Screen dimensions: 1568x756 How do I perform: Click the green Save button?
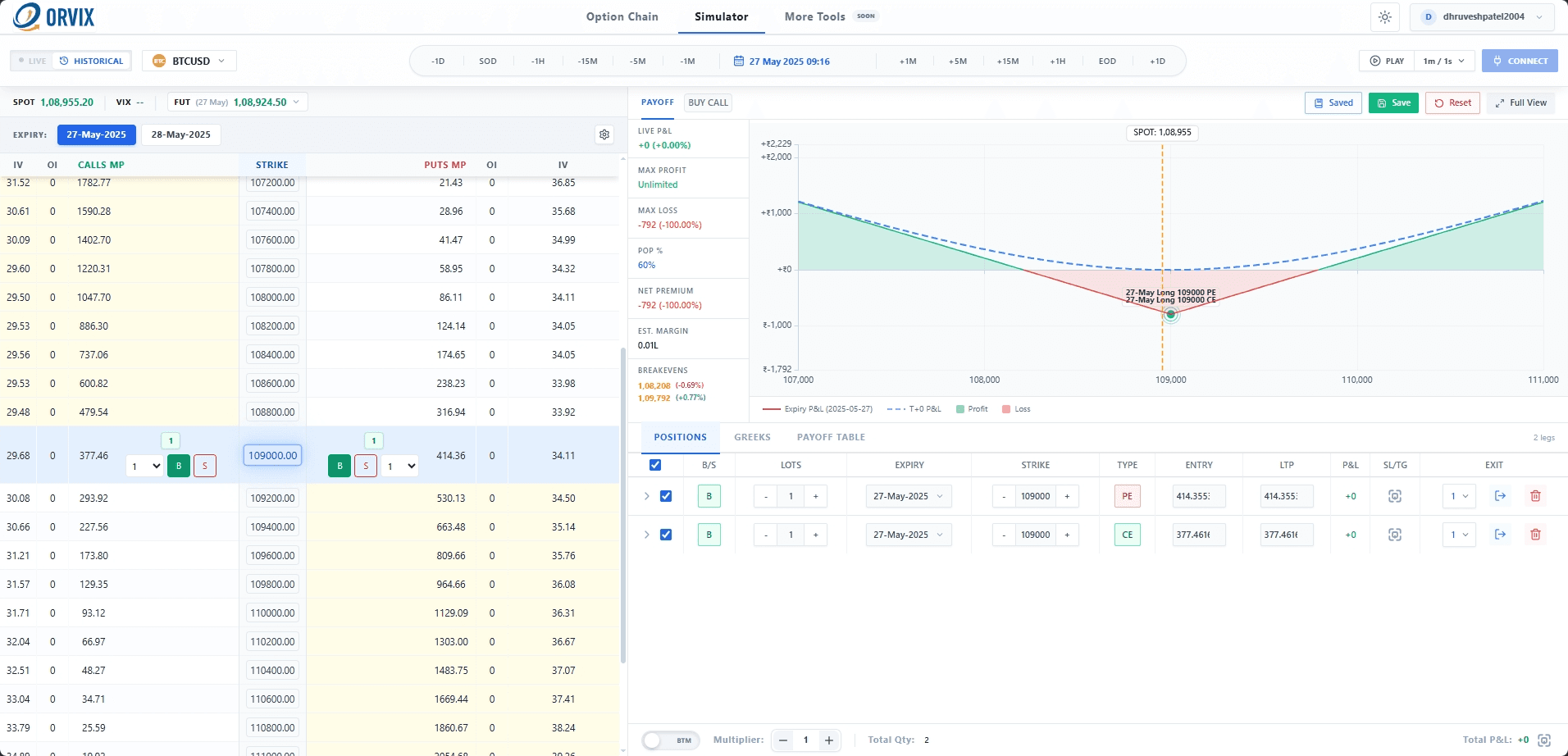[x=1393, y=103]
